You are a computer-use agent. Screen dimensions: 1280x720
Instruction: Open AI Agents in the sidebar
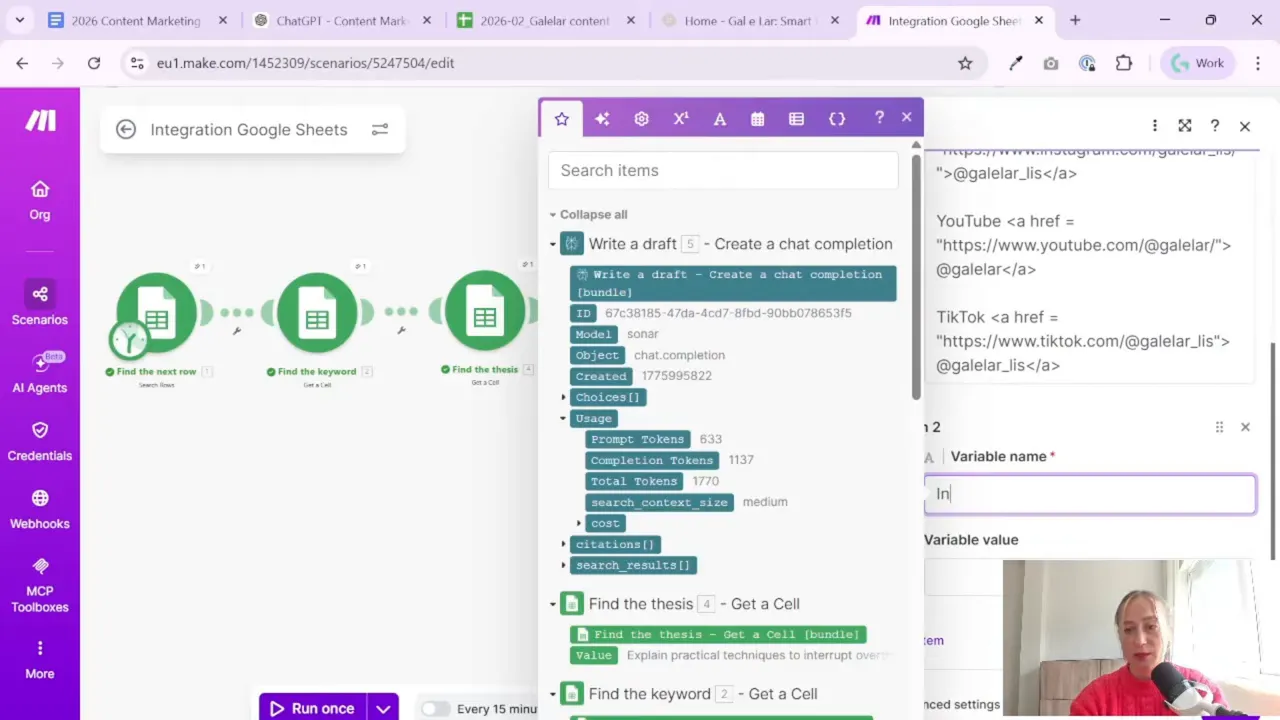coord(40,373)
